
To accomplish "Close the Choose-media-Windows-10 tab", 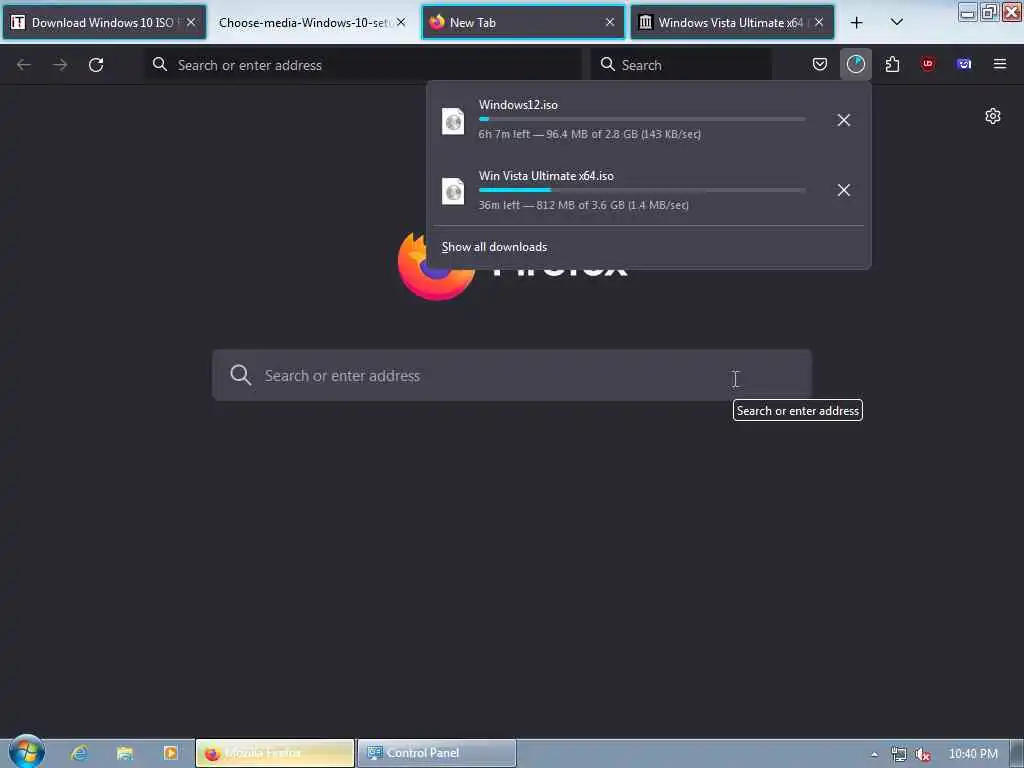I will pyautogui.click(x=400, y=22).
